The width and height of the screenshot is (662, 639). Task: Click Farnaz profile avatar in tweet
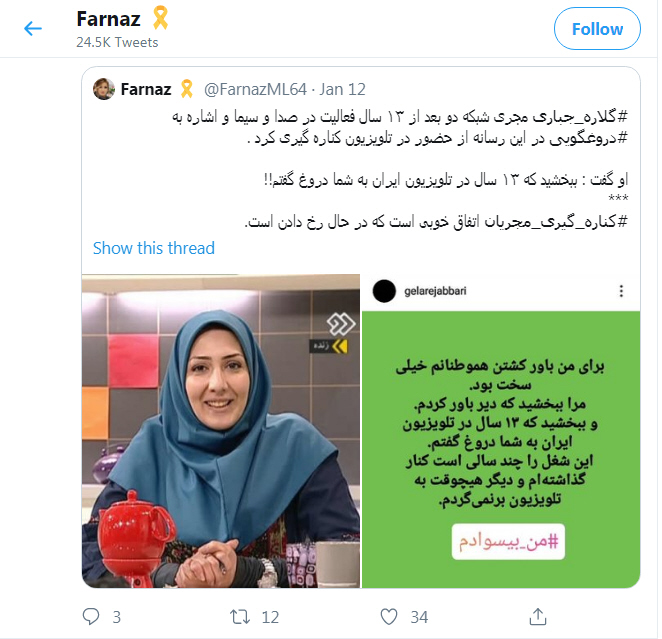click(103, 89)
